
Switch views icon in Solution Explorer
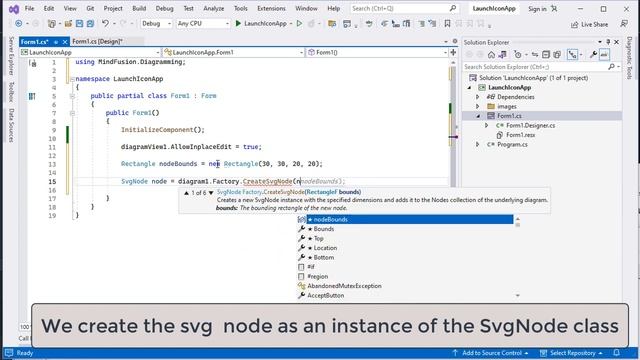click(503, 55)
